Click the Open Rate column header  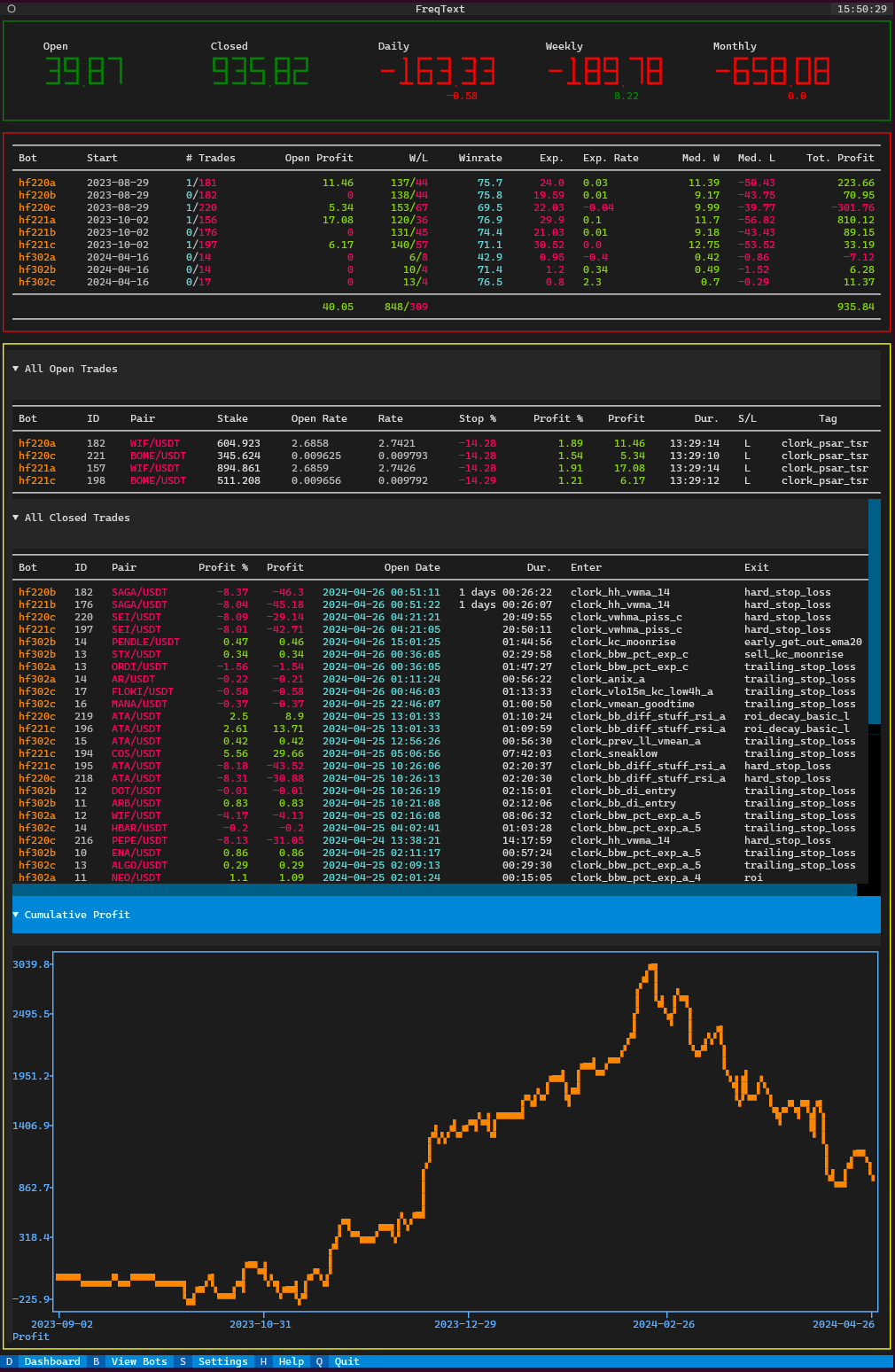point(319,418)
